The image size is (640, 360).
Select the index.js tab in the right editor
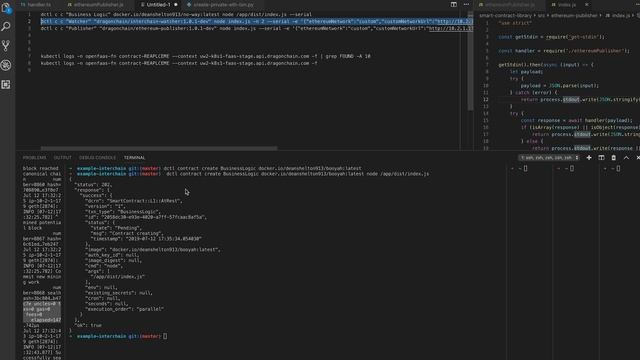point(567,4)
